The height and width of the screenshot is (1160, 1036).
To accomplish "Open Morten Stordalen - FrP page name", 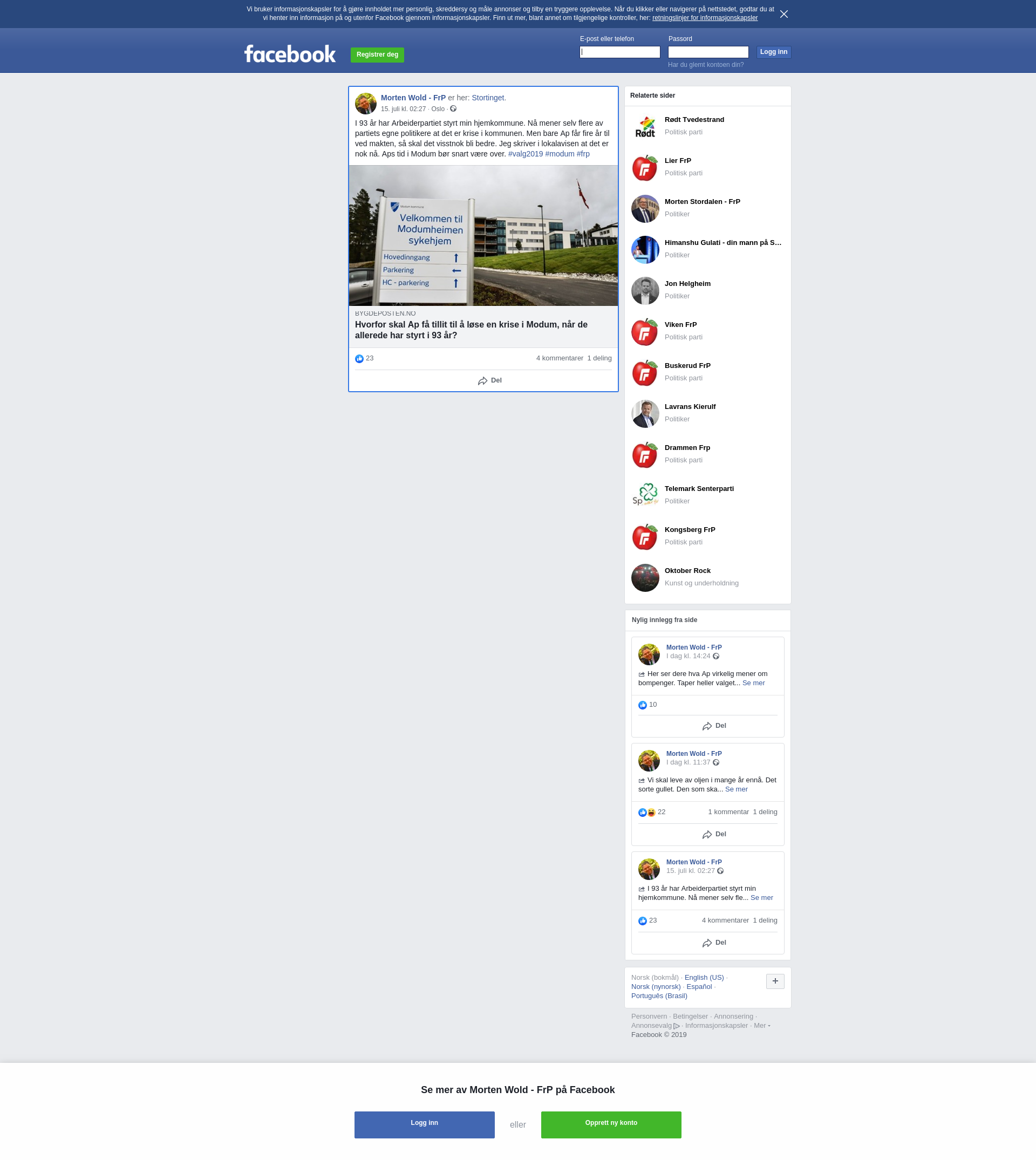I will pos(702,201).
